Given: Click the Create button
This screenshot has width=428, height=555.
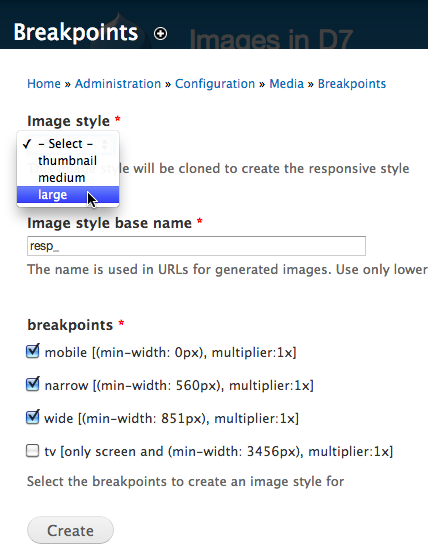Looking at the screenshot, I should click(70, 530).
